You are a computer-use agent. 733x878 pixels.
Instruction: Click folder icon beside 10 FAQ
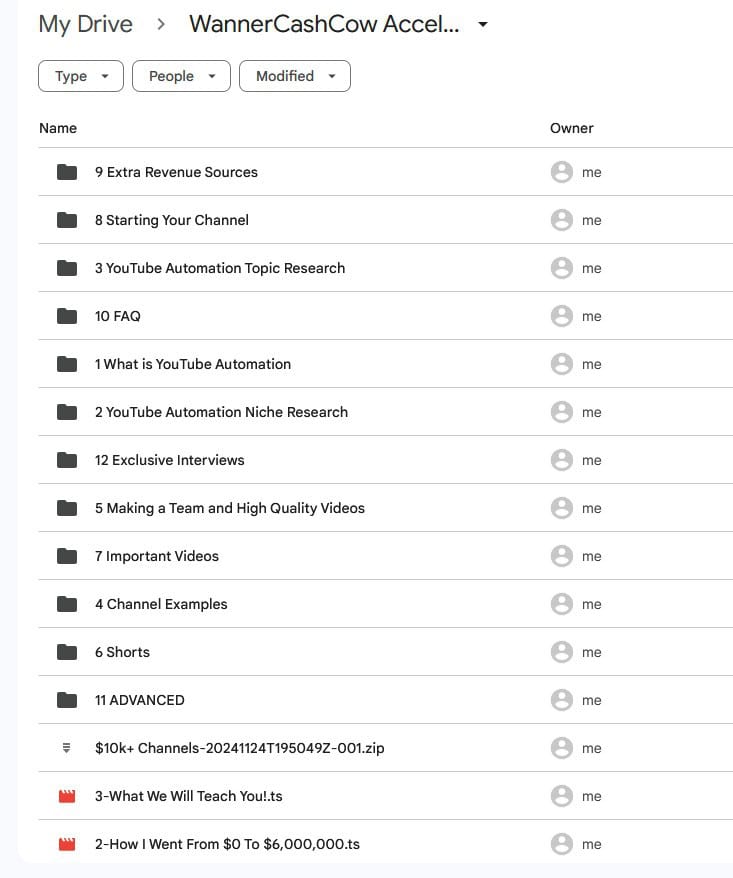click(67, 316)
